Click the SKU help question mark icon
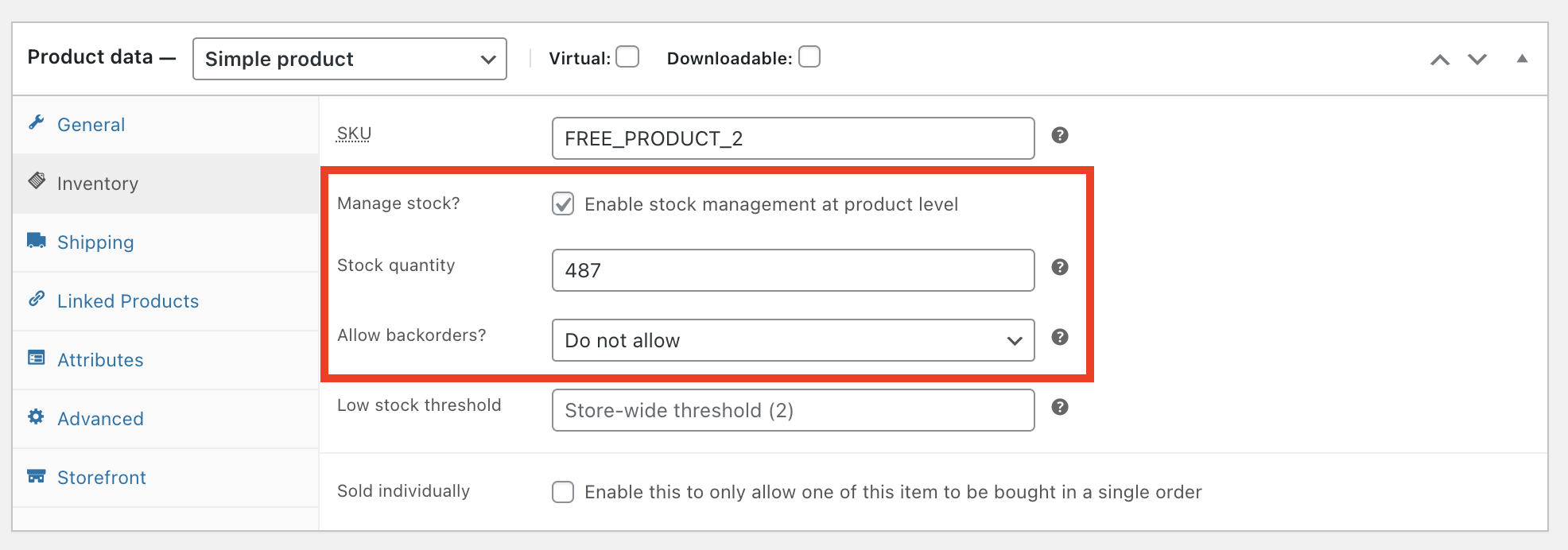Viewport: 1568px width, 550px height. coord(1059,135)
